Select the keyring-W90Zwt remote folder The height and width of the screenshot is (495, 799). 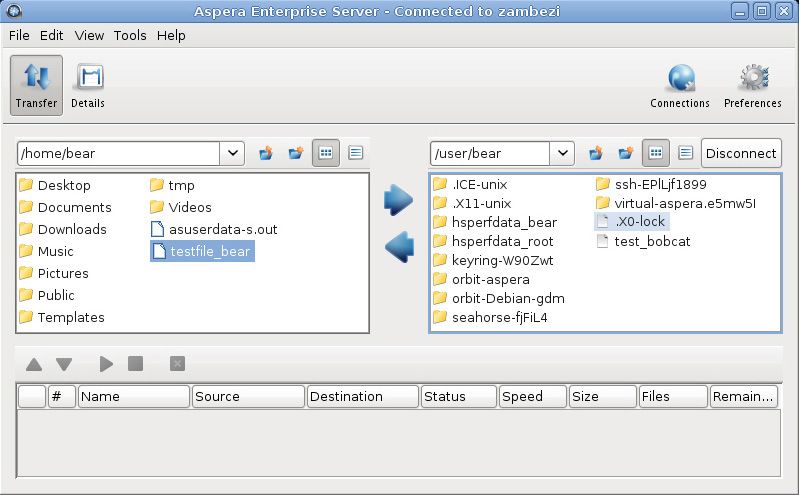pos(493,260)
